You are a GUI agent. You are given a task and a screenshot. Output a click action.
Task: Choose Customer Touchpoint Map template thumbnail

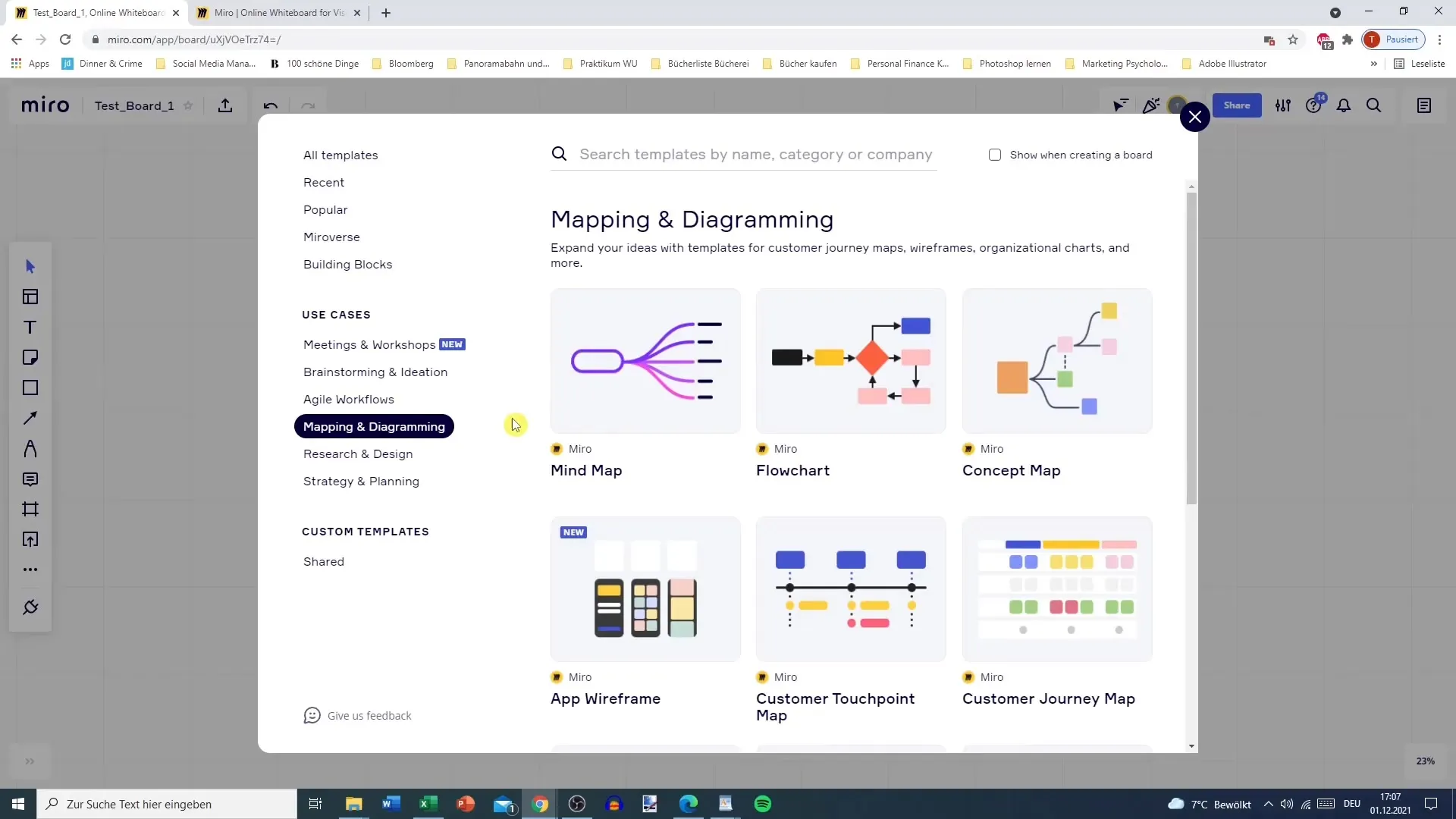point(851,588)
